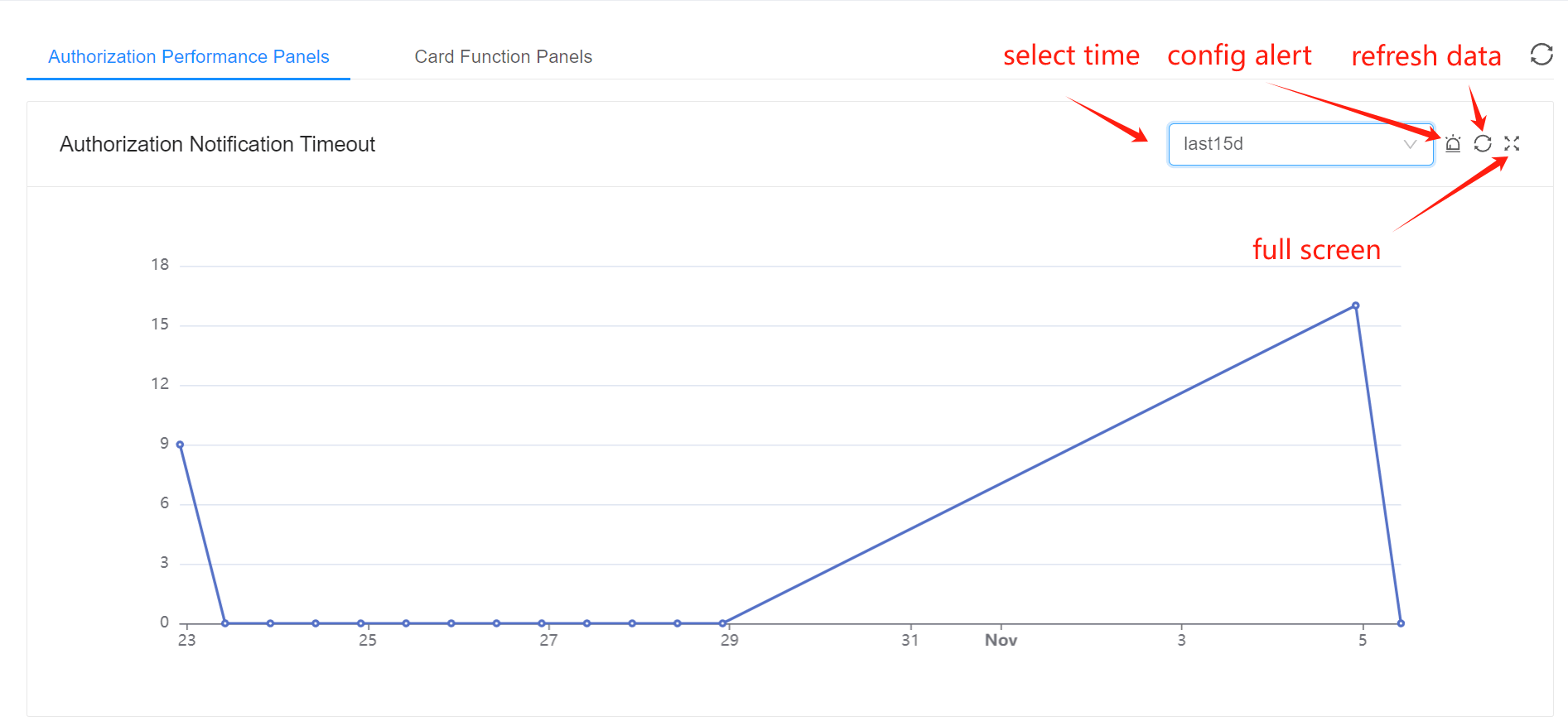Click the zero data point above the 25 label
The image size is (1568, 726).
(x=361, y=623)
